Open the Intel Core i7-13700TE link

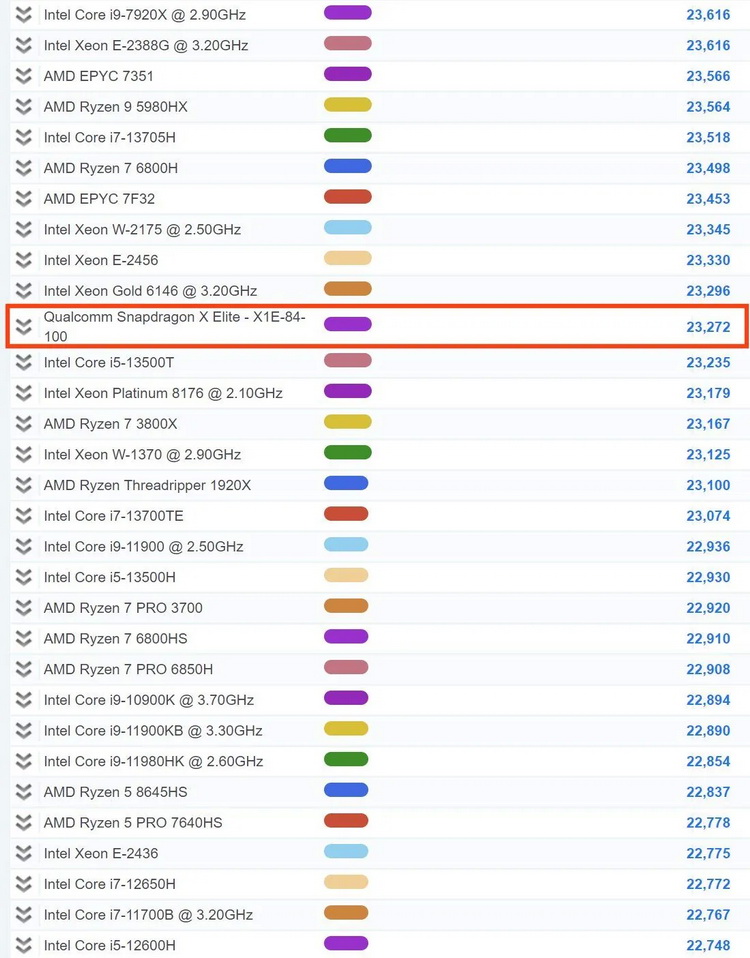114,516
